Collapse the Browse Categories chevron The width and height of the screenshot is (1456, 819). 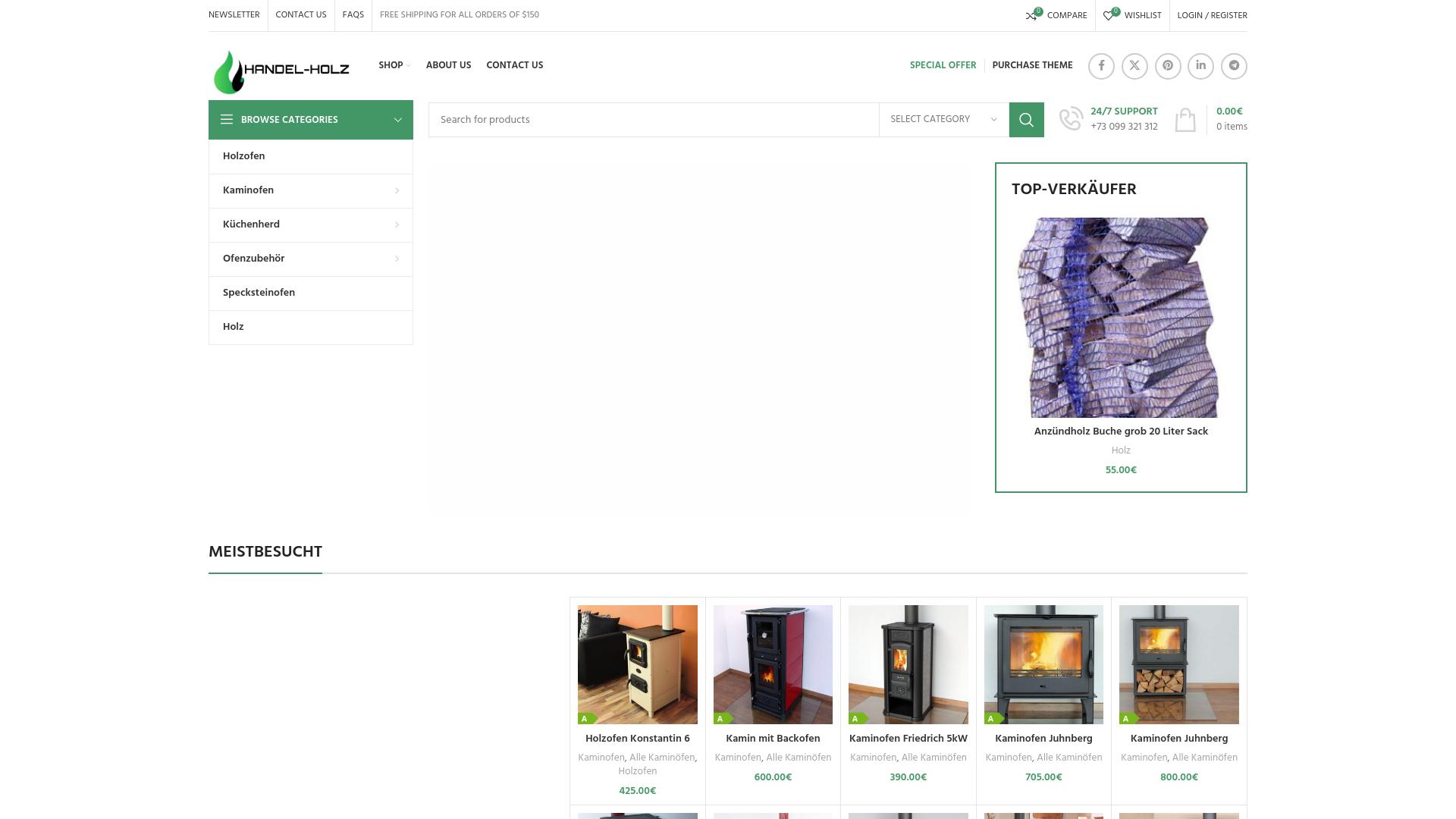pyautogui.click(x=397, y=120)
